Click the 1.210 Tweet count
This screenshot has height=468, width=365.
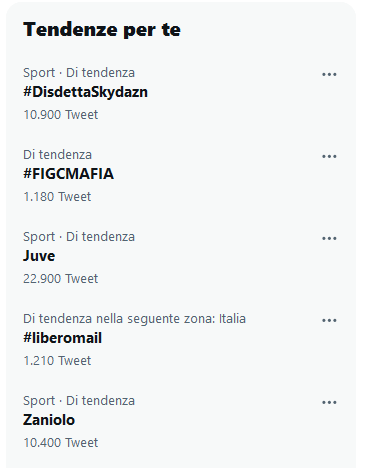[57, 361]
